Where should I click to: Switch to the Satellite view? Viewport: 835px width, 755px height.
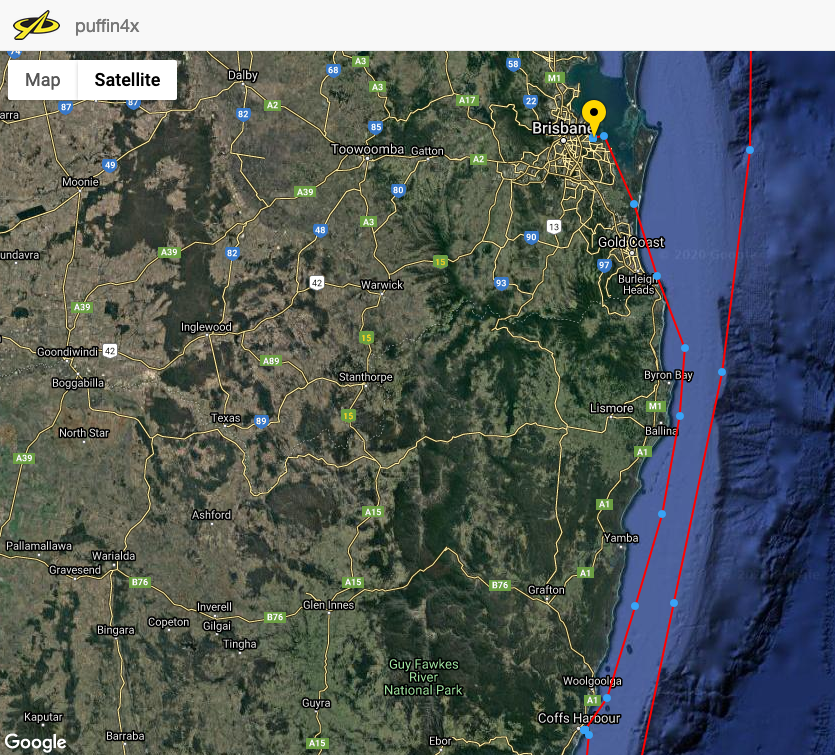pyautogui.click(x=127, y=80)
